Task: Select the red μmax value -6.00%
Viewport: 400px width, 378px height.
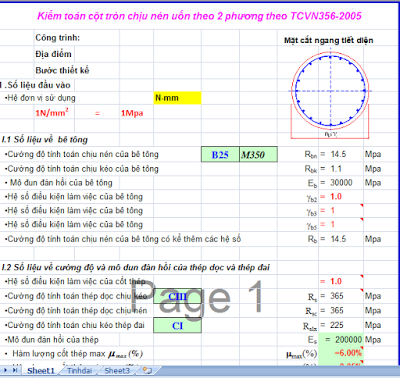Action: 348,353
